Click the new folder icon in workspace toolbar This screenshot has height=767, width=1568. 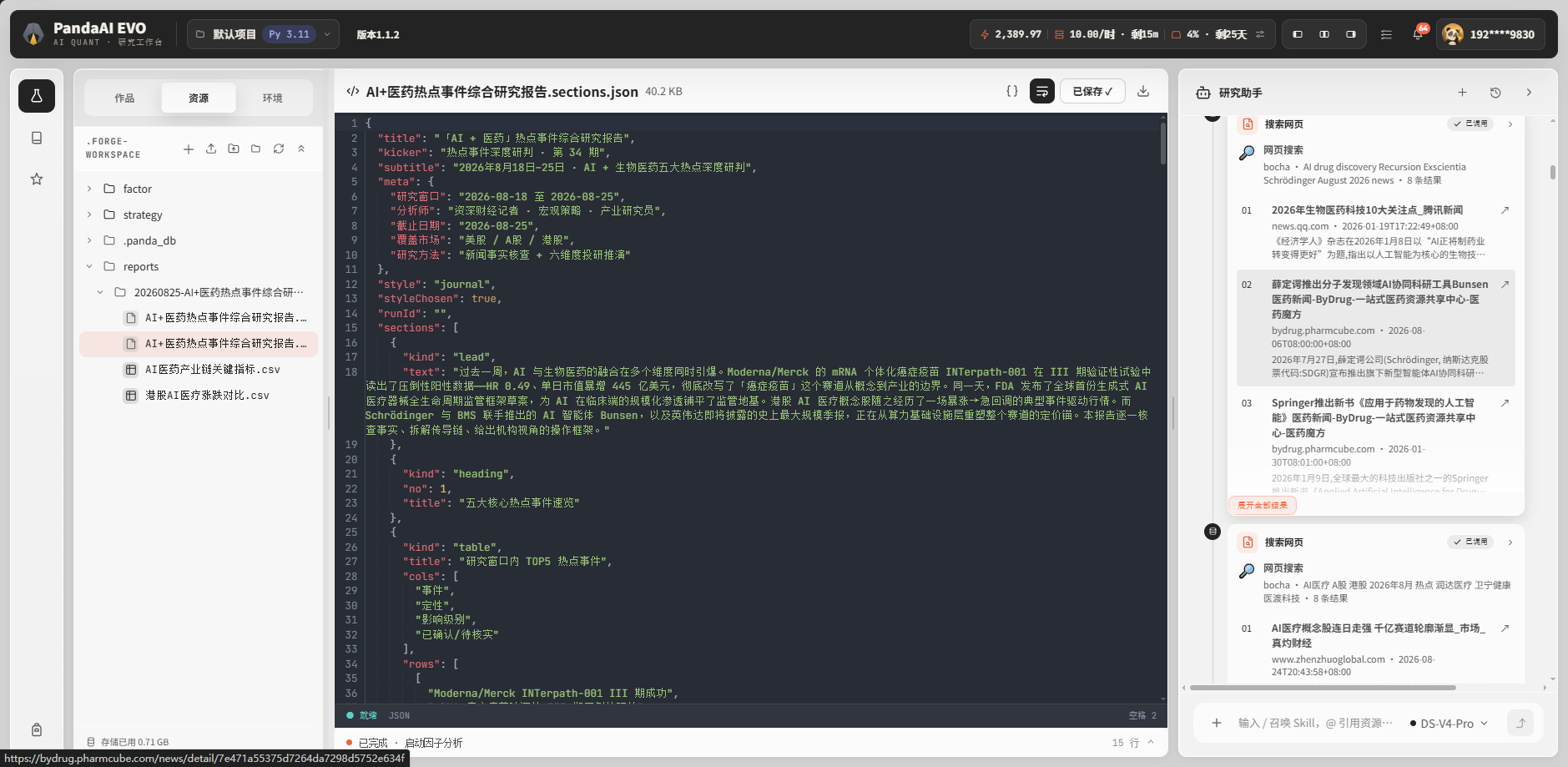tap(256, 149)
